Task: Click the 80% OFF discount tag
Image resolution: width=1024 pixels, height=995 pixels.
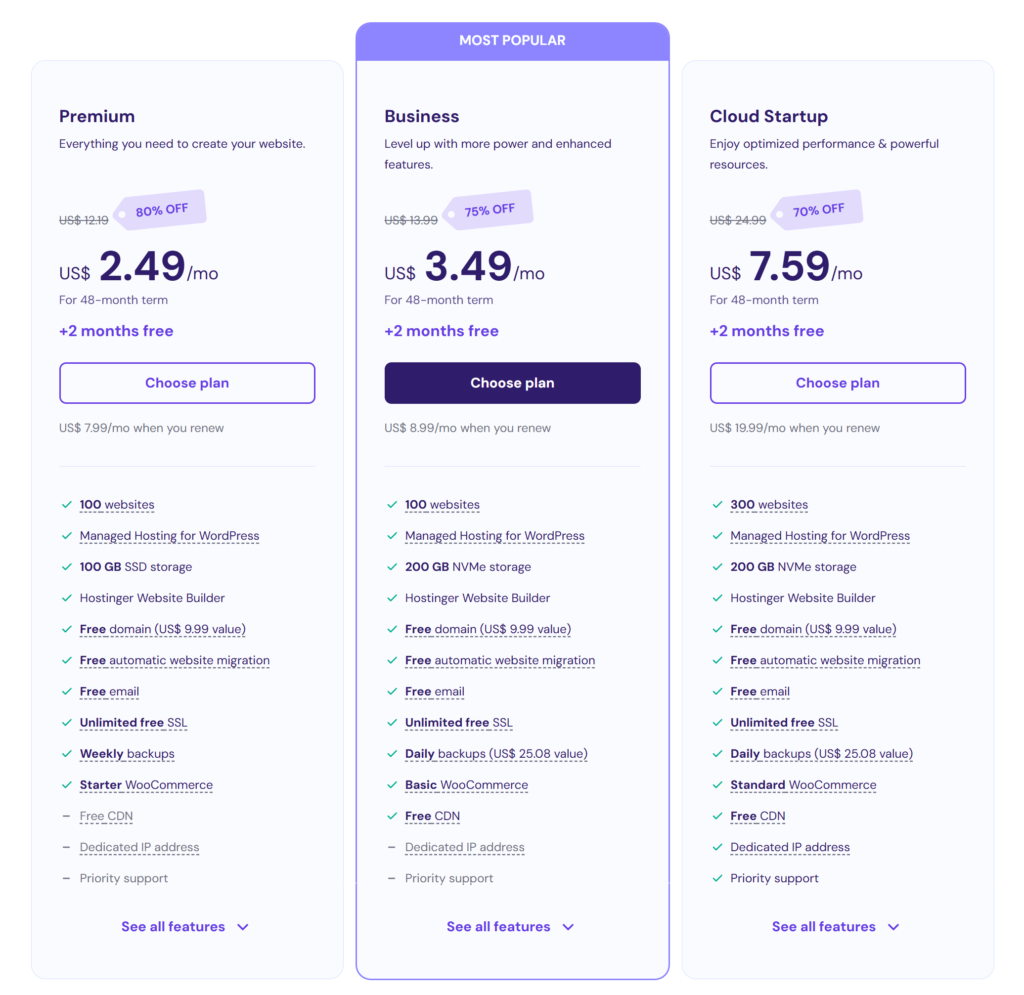Action: pos(160,210)
